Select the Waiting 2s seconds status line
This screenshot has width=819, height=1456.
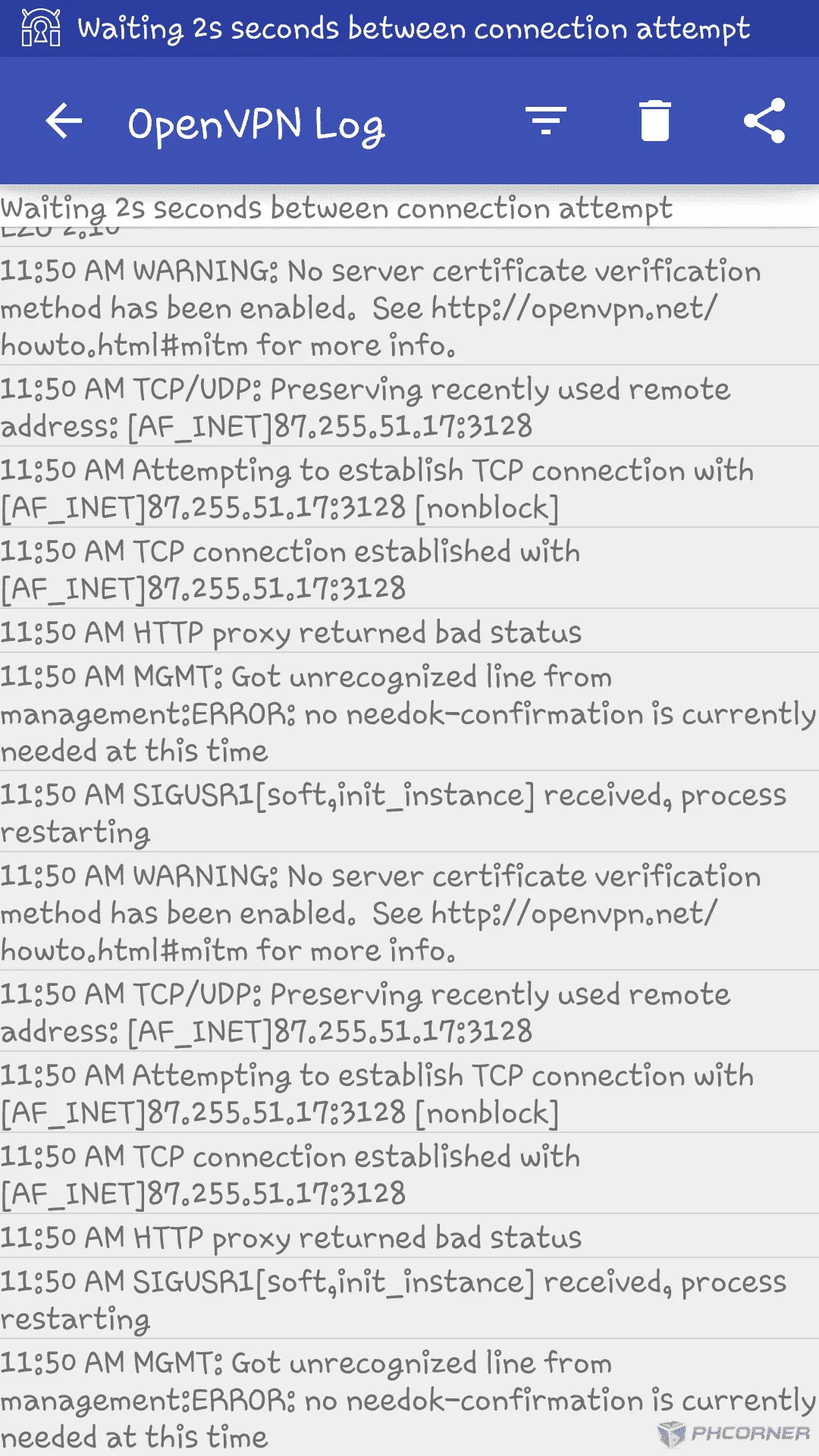[x=337, y=208]
